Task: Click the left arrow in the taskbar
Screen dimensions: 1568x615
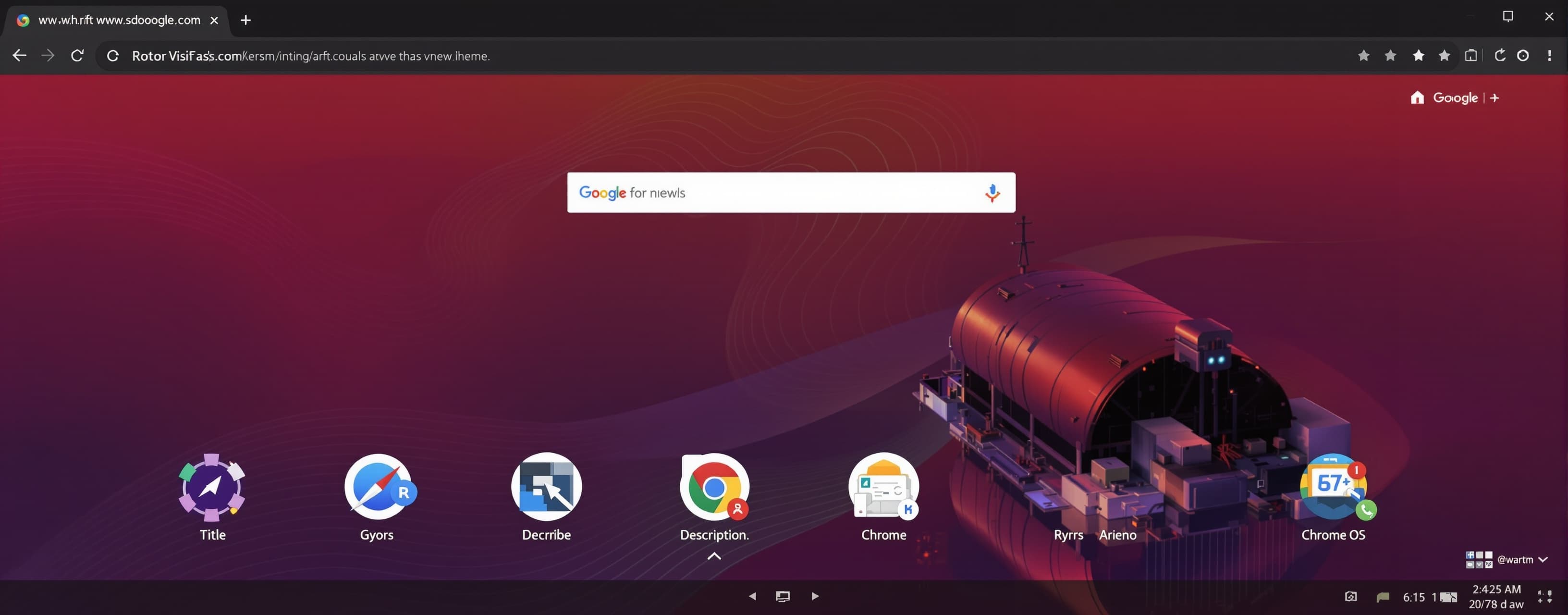Action: pos(752,596)
